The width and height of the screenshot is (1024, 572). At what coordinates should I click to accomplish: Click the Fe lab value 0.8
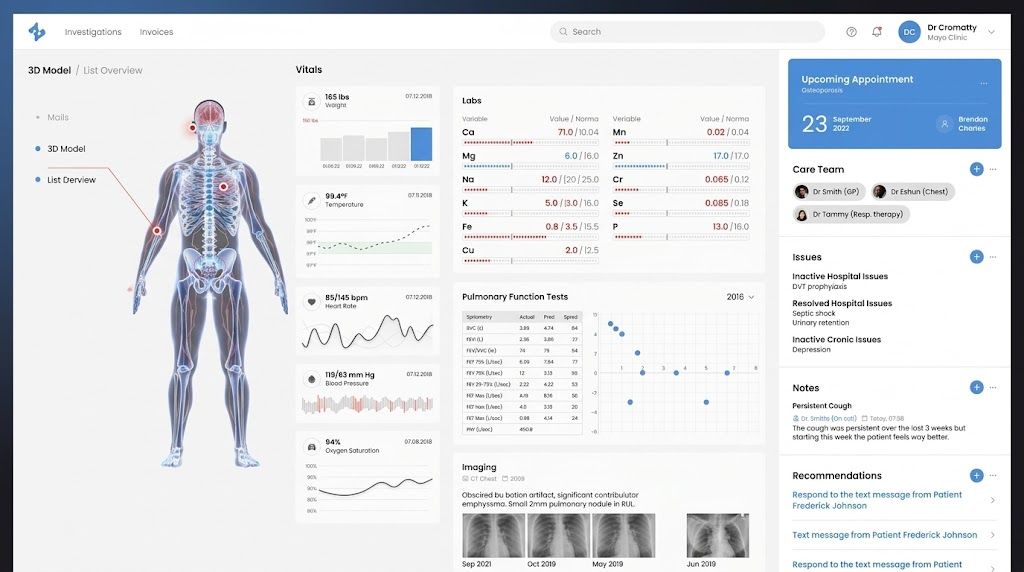(552, 227)
